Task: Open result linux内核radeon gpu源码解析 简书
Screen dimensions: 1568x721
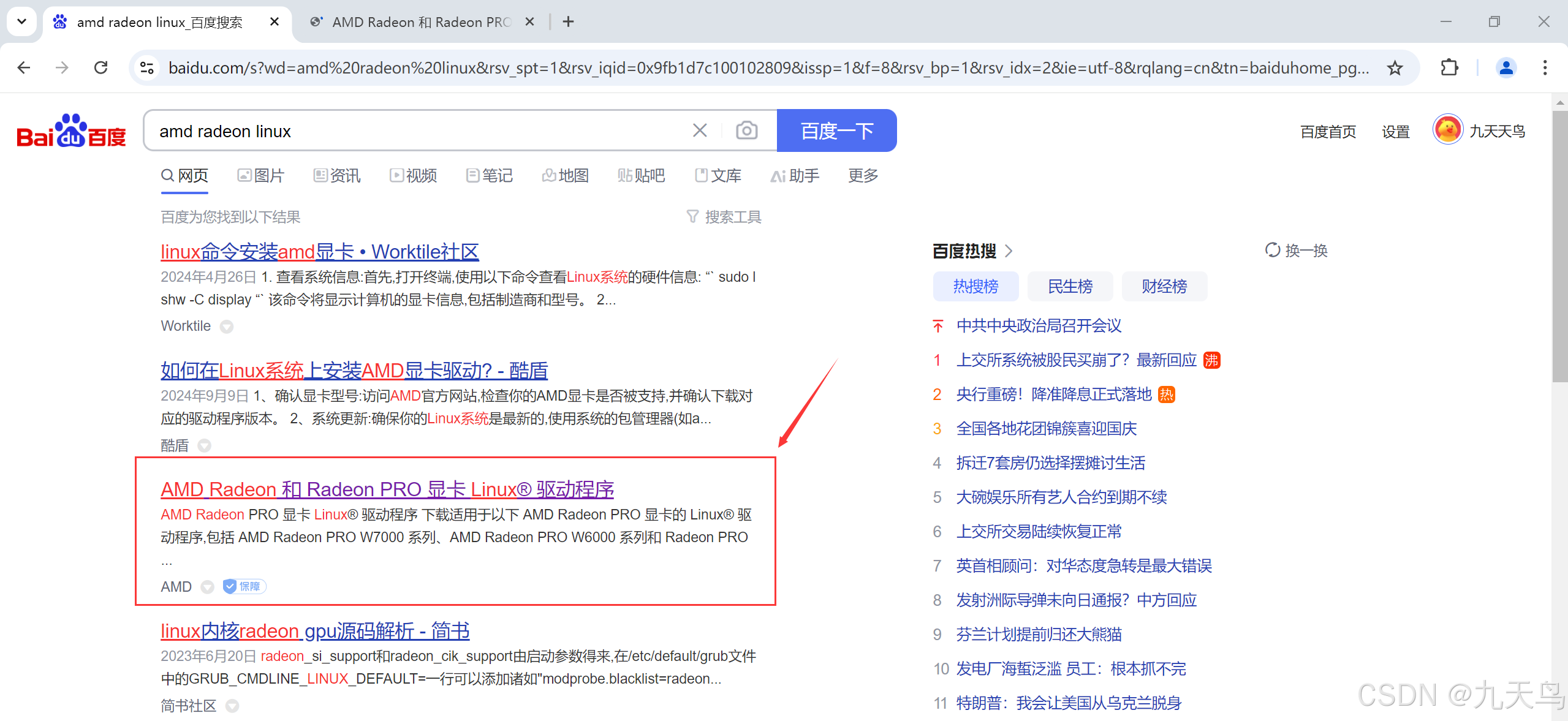Action: (315, 631)
